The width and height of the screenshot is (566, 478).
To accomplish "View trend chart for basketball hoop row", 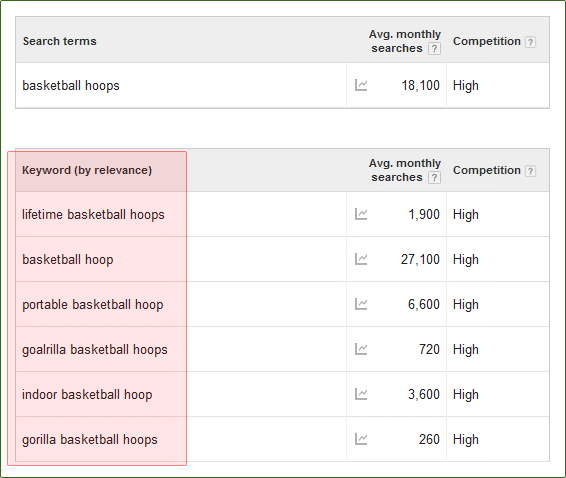I will click(361, 259).
